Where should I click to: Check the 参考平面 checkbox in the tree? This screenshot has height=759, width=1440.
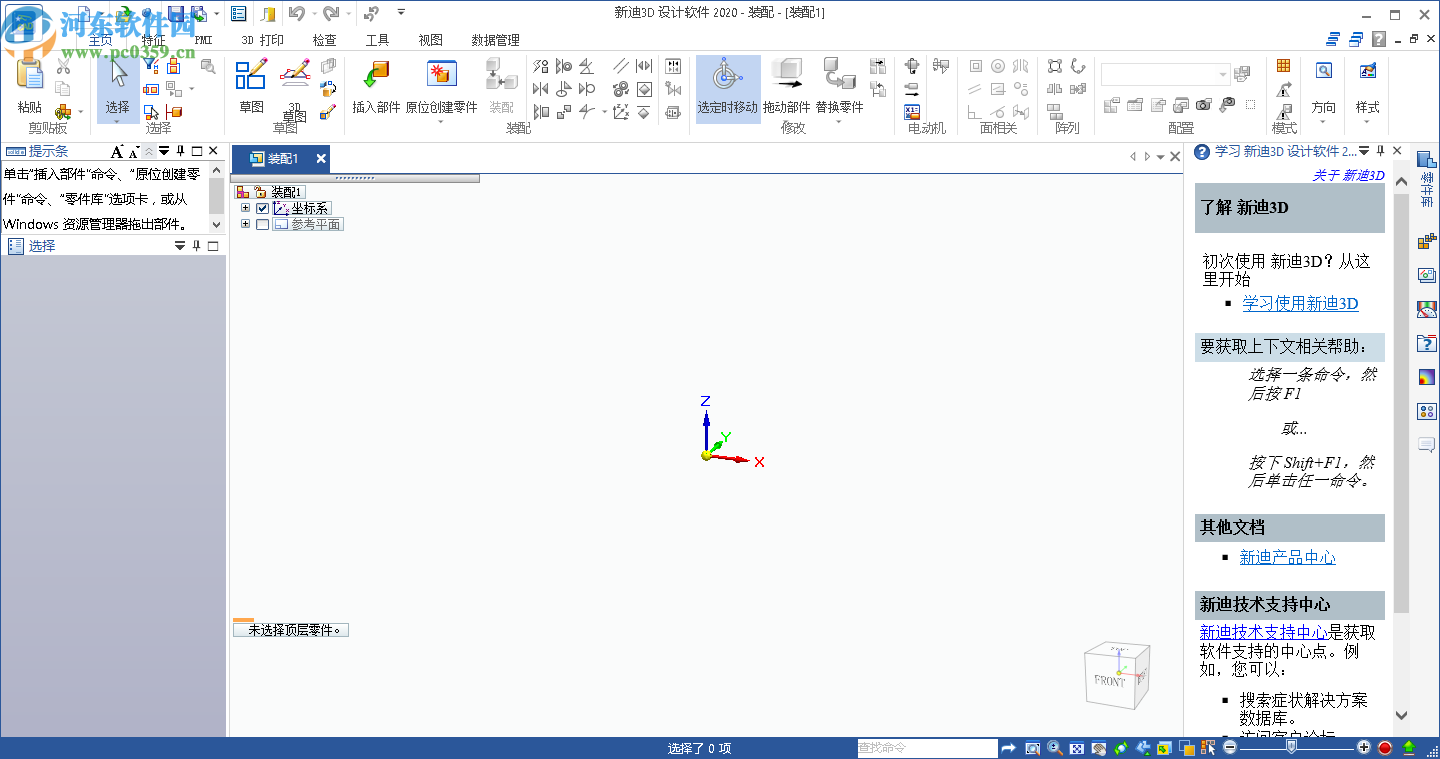pyautogui.click(x=262, y=224)
